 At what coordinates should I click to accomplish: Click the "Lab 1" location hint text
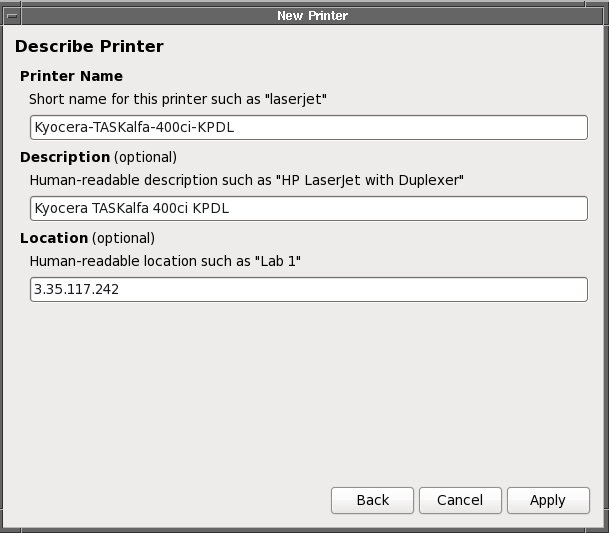pyautogui.click(x=165, y=260)
